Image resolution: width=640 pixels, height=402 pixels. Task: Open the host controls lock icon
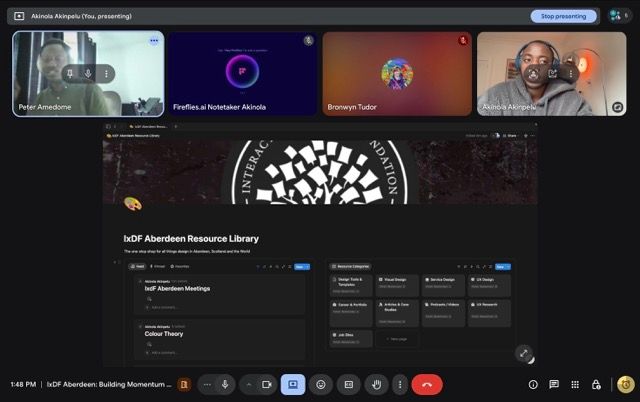(596, 384)
